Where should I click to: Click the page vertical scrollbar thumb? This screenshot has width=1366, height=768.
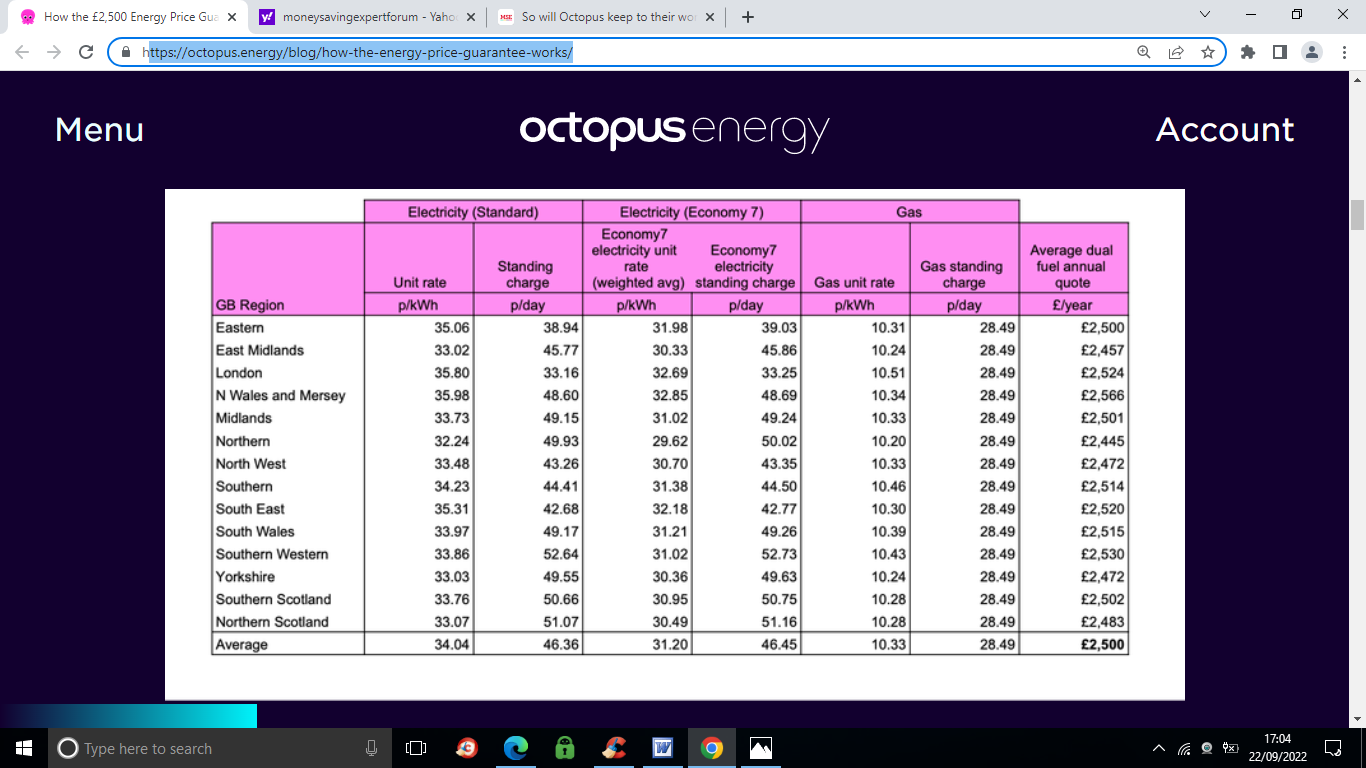coord(1357,214)
